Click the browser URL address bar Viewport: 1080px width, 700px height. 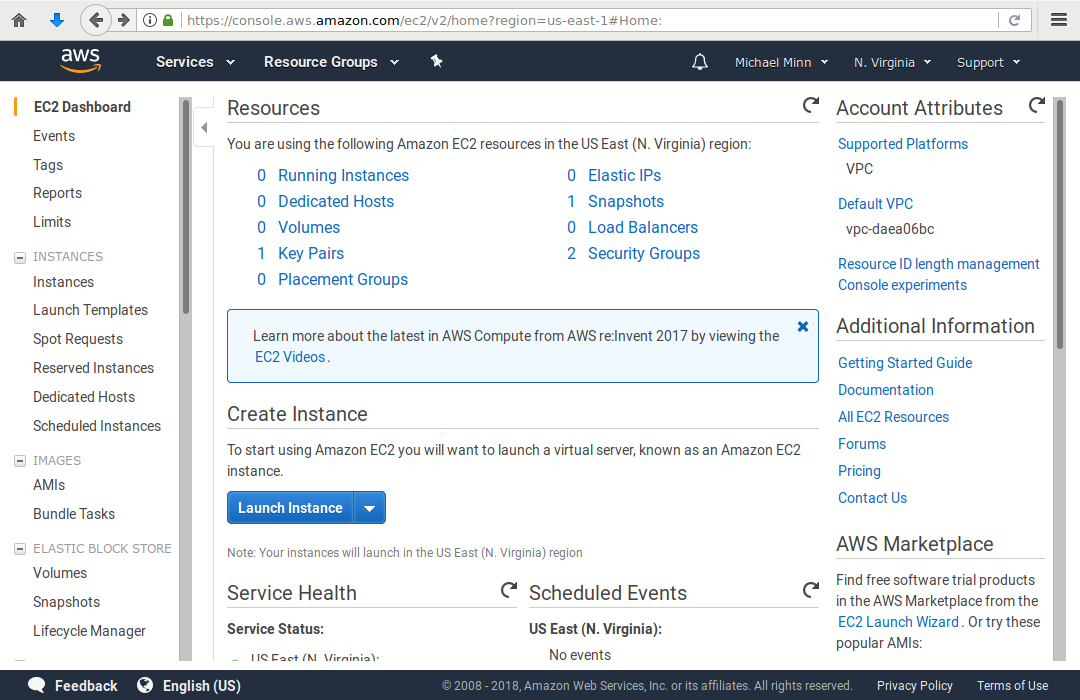coord(590,20)
